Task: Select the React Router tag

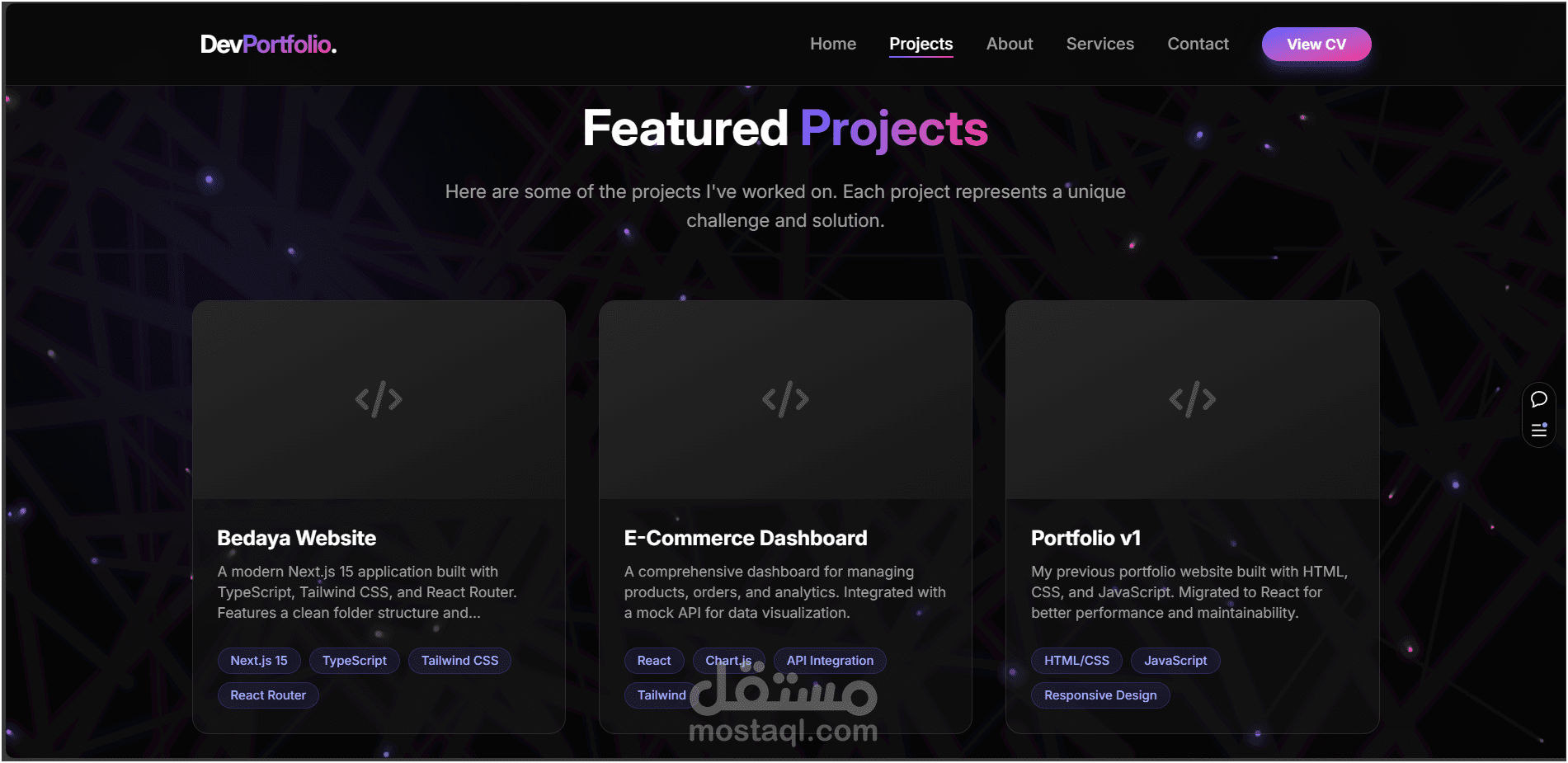Action: coord(268,695)
